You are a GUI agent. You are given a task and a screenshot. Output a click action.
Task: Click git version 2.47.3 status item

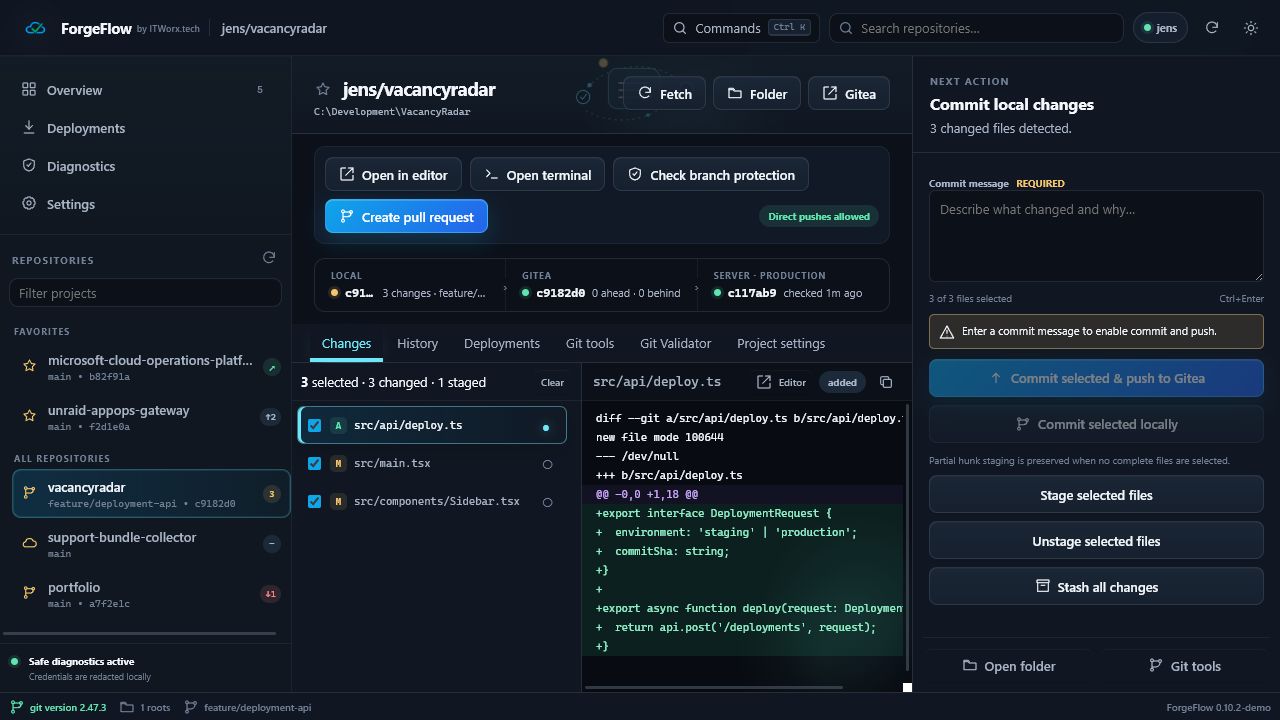[x=59, y=707]
